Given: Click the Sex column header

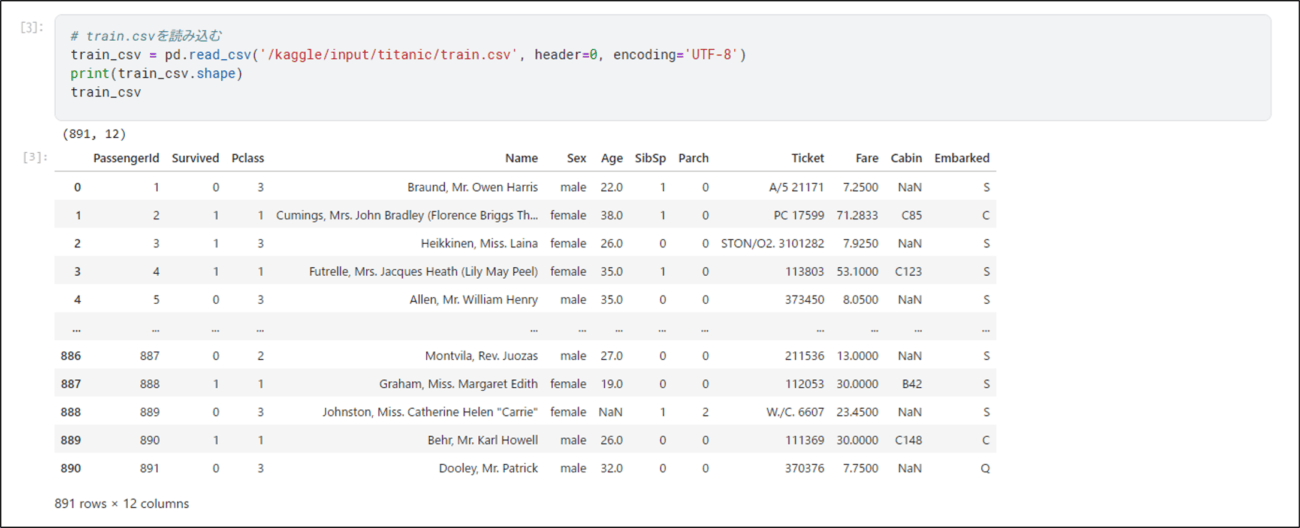Looking at the screenshot, I should click(x=576, y=158).
